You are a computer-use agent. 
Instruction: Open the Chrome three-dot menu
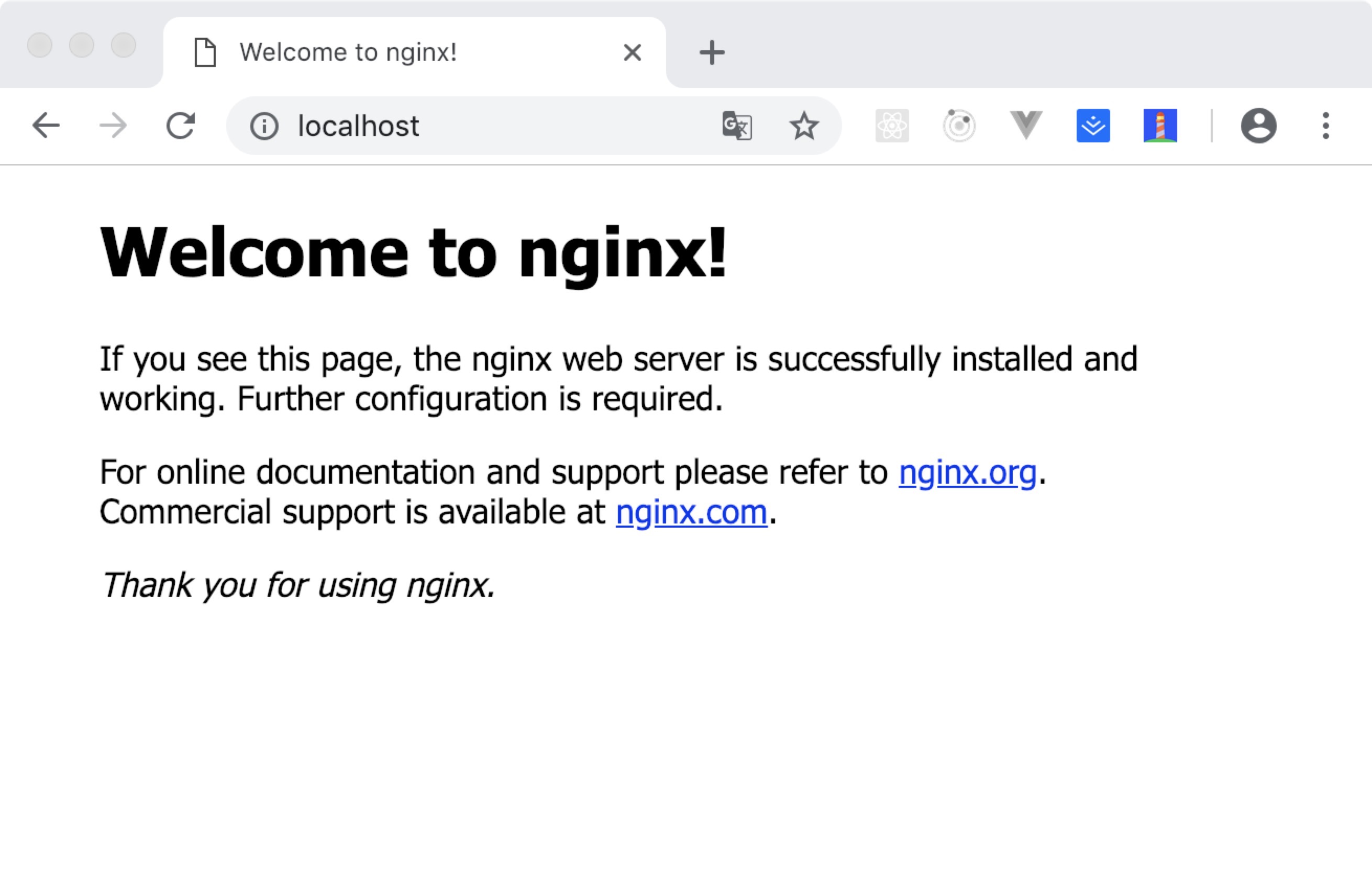(1325, 126)
